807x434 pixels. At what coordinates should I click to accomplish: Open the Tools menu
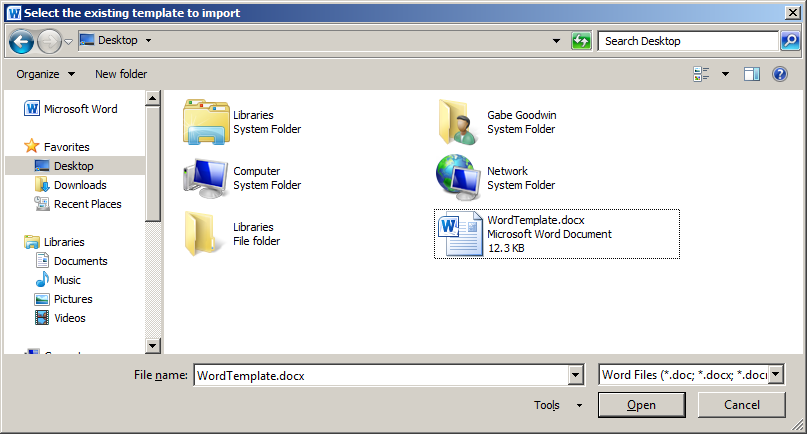point(558,405)
